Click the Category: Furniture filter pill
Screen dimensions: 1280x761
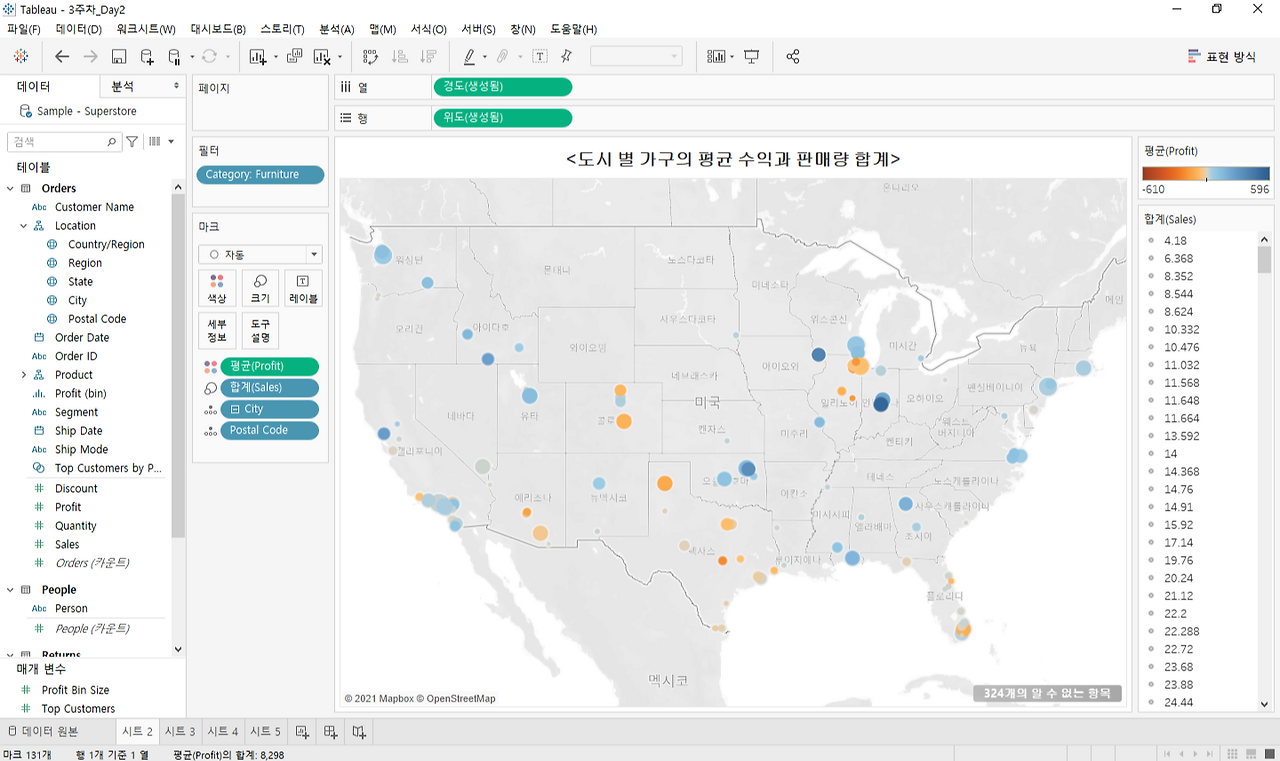261,175
